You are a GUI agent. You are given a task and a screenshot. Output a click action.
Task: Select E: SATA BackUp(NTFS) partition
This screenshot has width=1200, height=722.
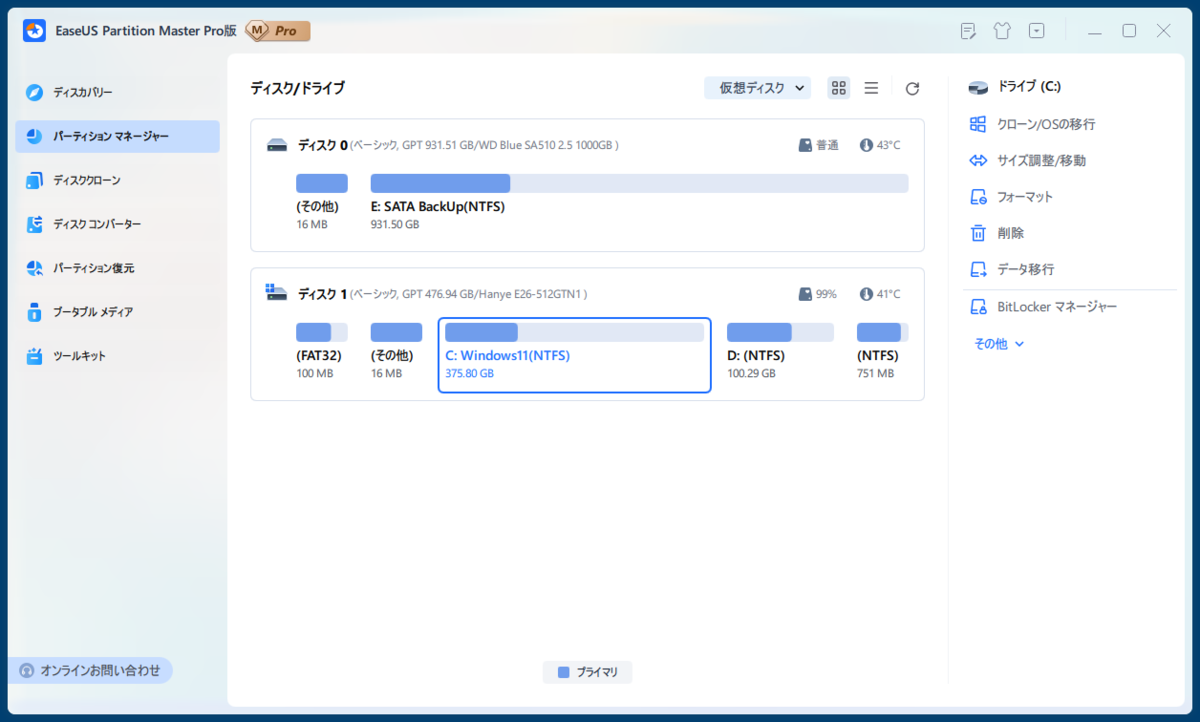[x=639, y=200]
